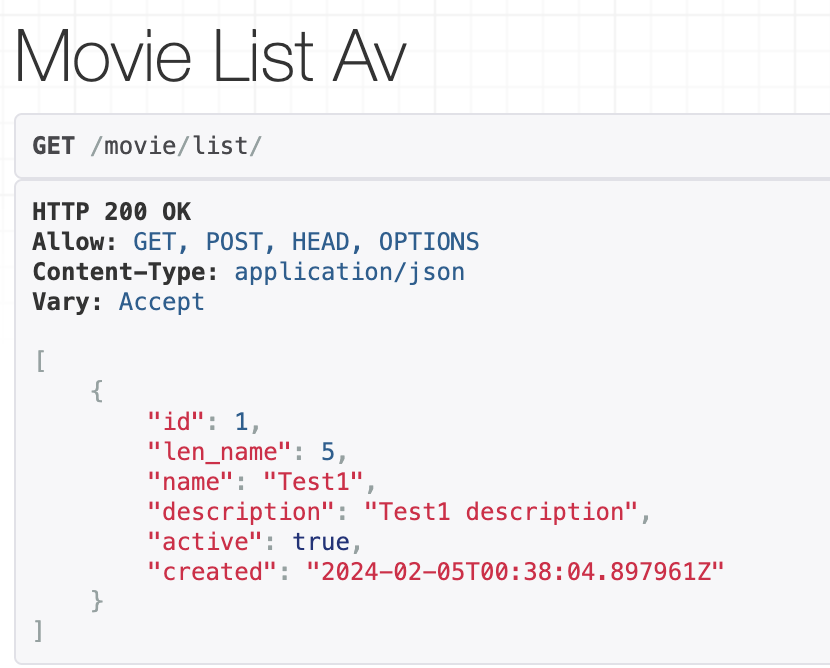Click the 'POST,' value in Allow header

(240, 242)
